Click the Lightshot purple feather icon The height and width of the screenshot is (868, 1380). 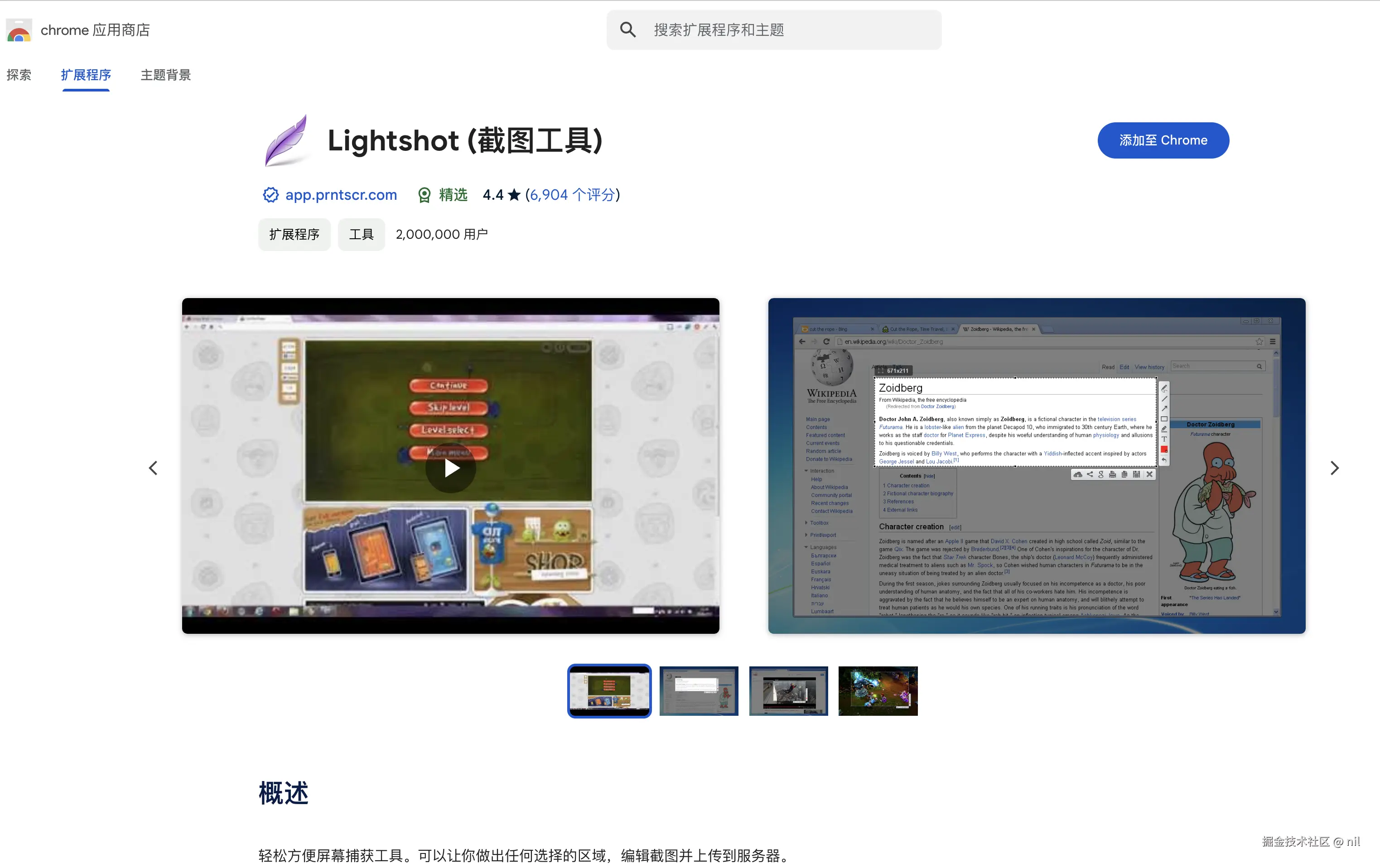tap(286, 140)
